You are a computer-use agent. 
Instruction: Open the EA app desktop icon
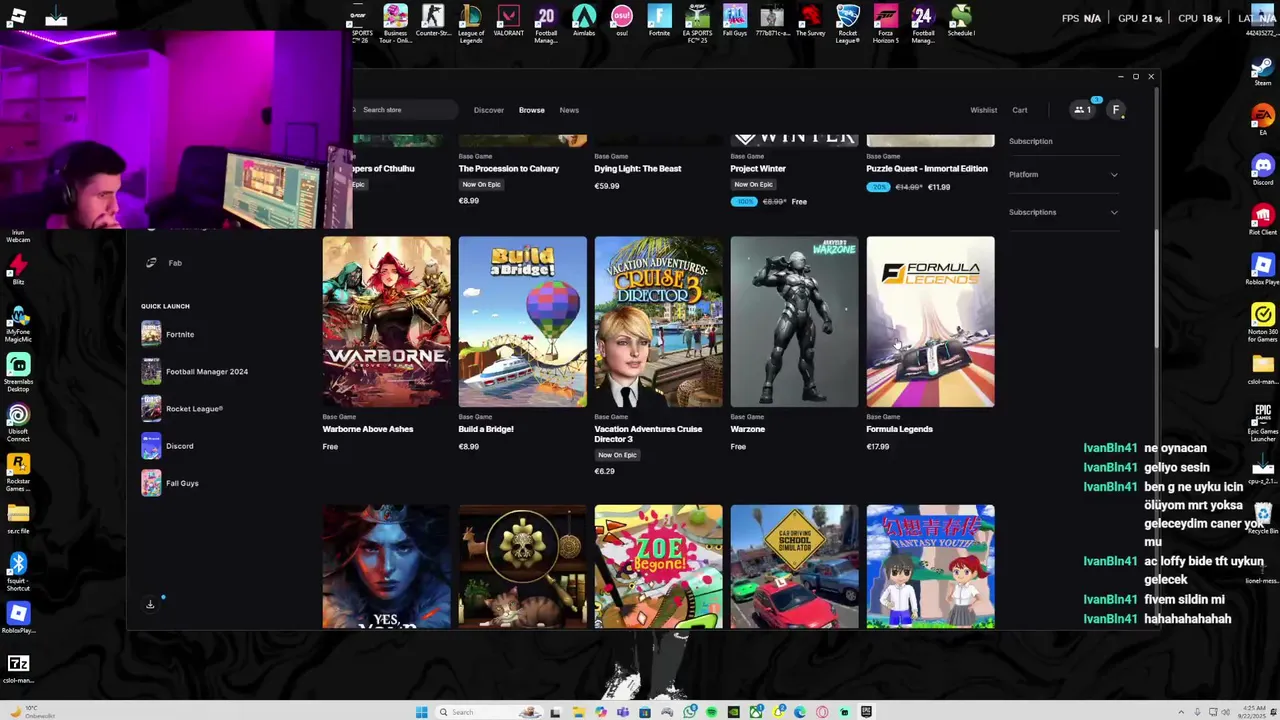(x=1263, y=120)
